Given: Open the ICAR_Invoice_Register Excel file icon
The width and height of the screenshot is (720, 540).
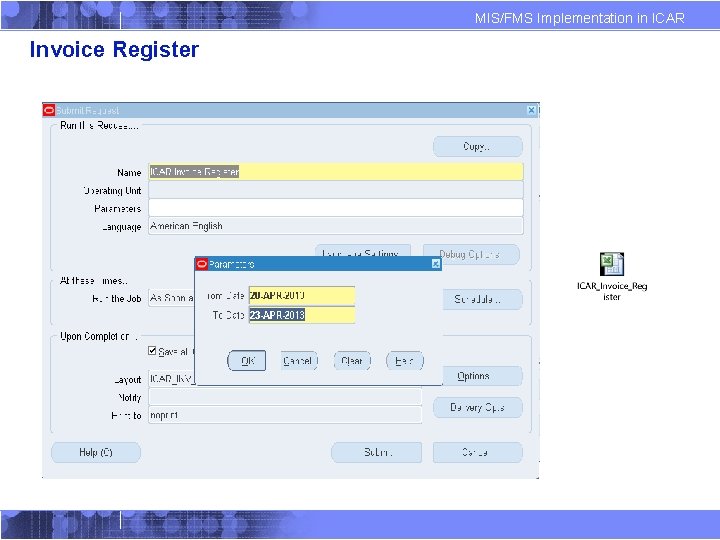Looking at the screenshot, I should click(x=612, y=264).
